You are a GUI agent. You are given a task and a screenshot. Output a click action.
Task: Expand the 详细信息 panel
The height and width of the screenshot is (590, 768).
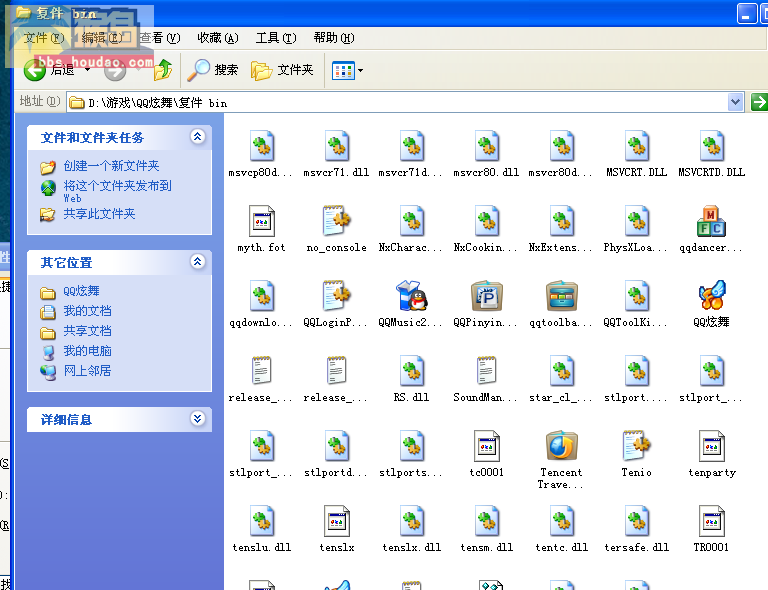[x=197, y=419]
